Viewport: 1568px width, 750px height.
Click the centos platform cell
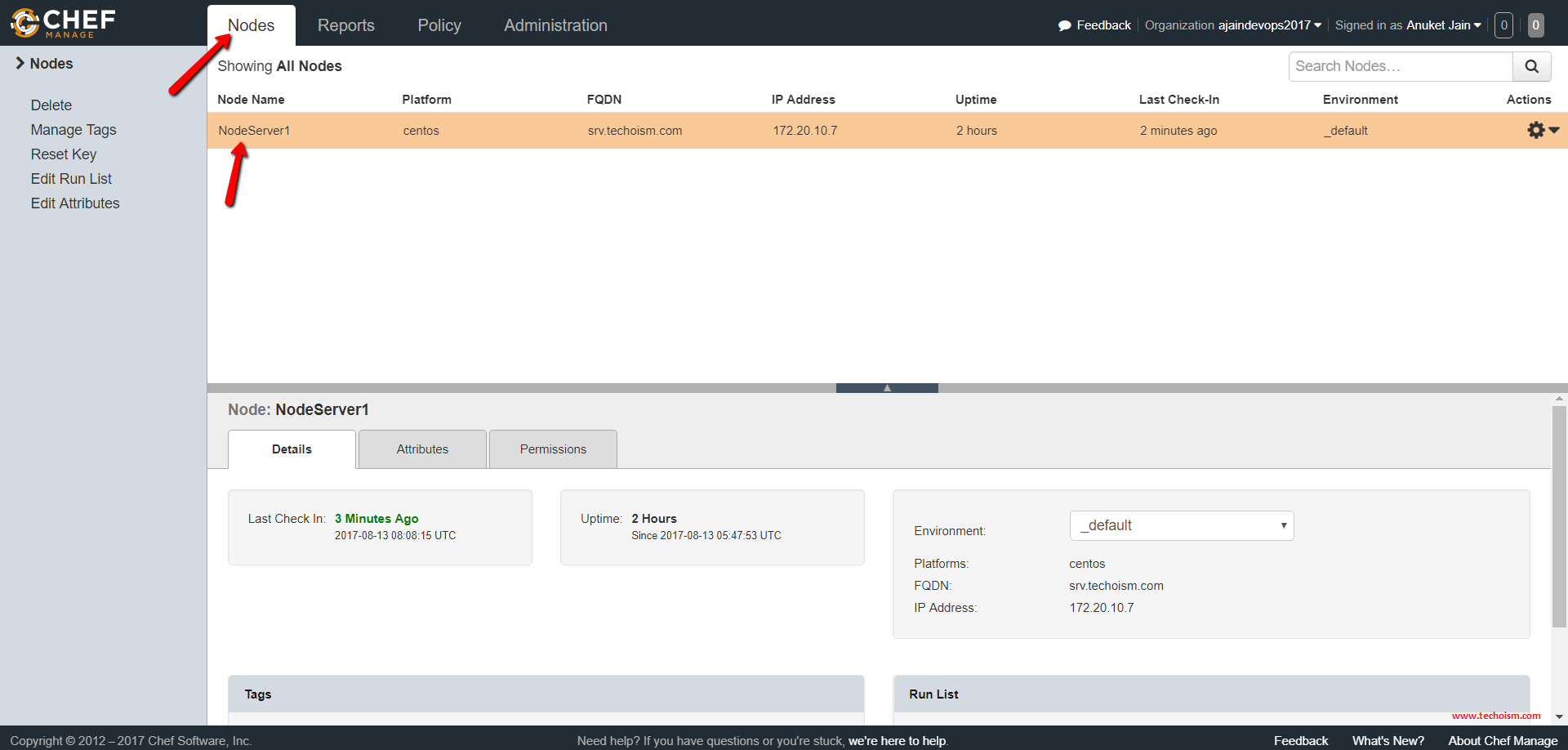421,131
